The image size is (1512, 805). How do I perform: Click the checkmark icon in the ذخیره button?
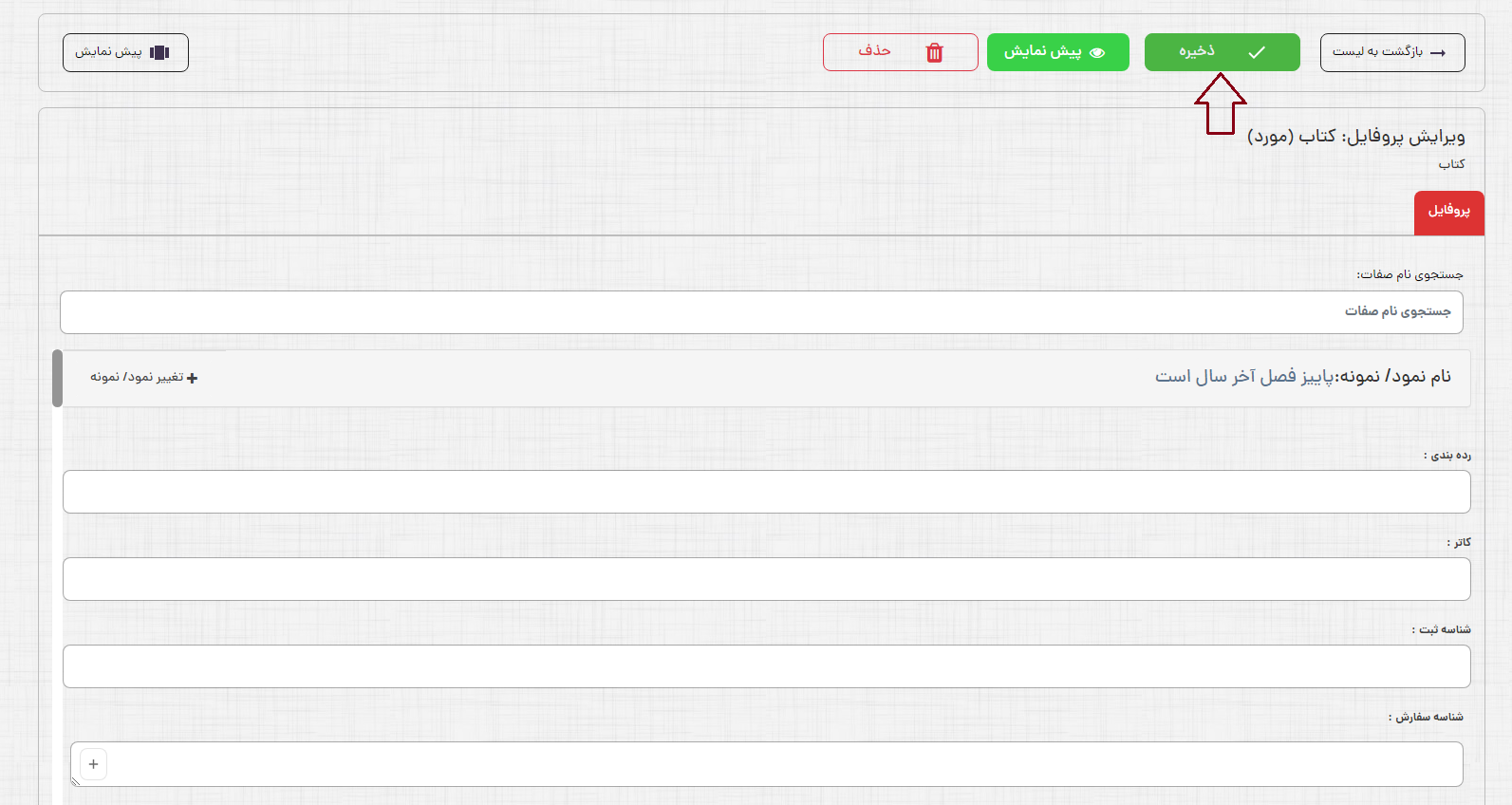pos(1256,53)
